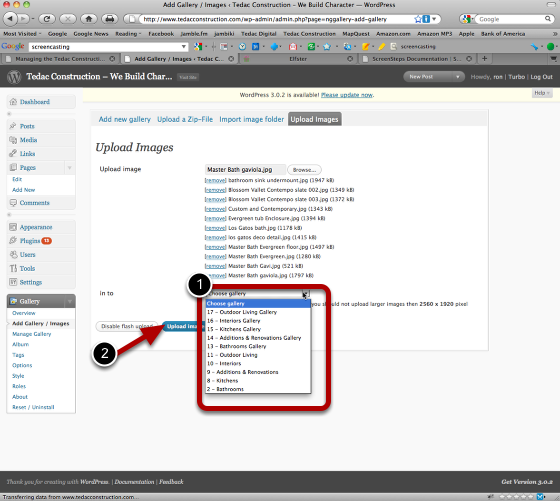The width and height of the screenshot is (560, 501).
Task: Click the search magnifier in Google box
Action: pyautogui.click(x=548, y=19)
